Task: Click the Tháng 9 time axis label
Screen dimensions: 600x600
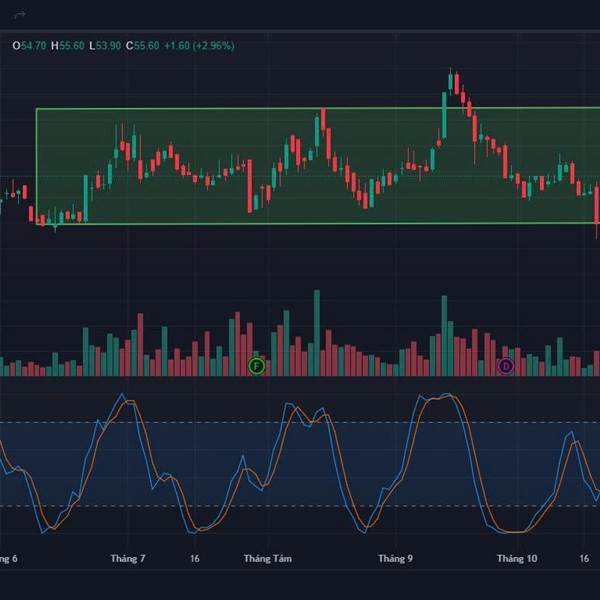Action: pyautogui.click(x=395, y=559)
